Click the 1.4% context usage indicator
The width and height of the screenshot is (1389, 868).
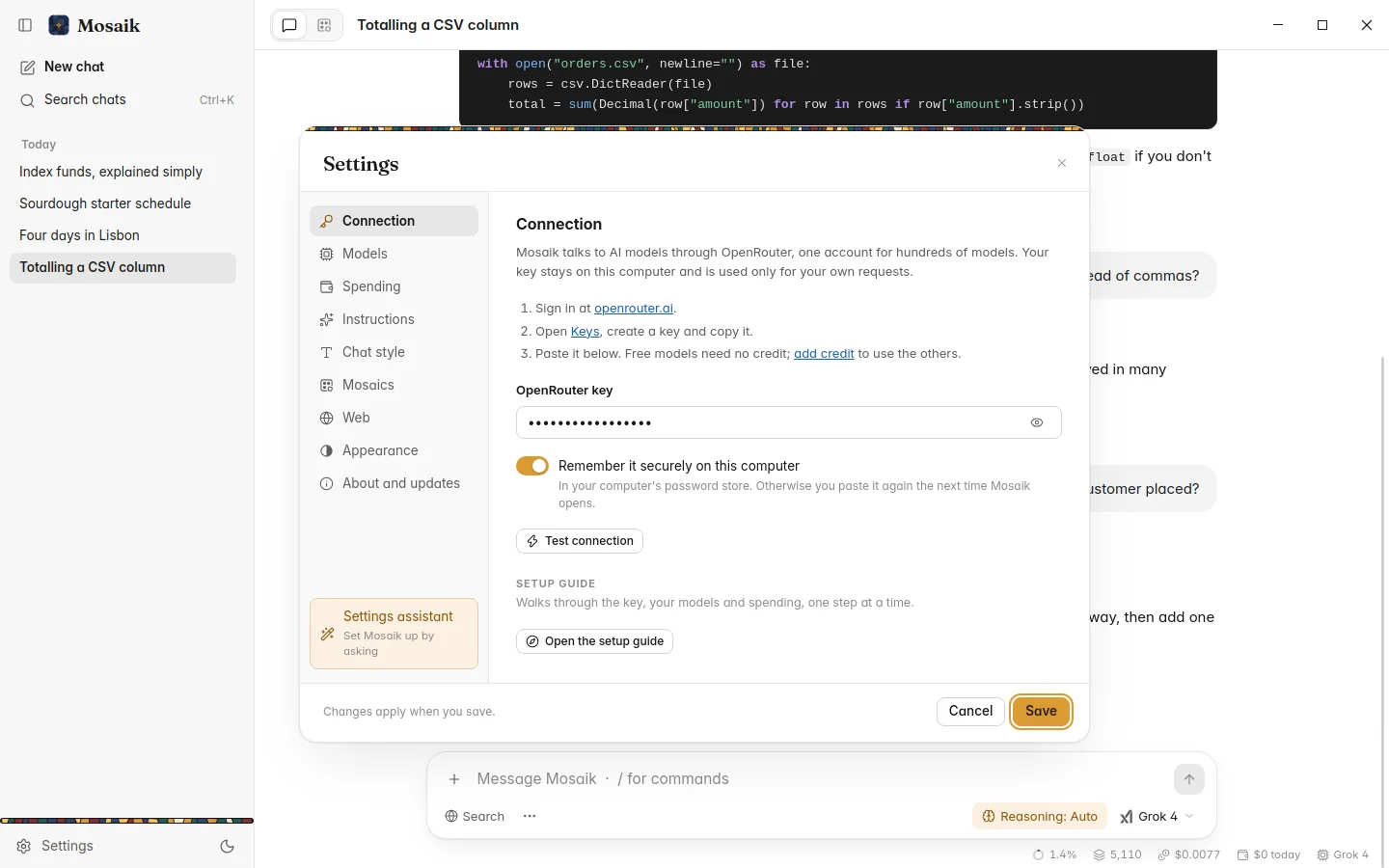[x=1054, y=854]
